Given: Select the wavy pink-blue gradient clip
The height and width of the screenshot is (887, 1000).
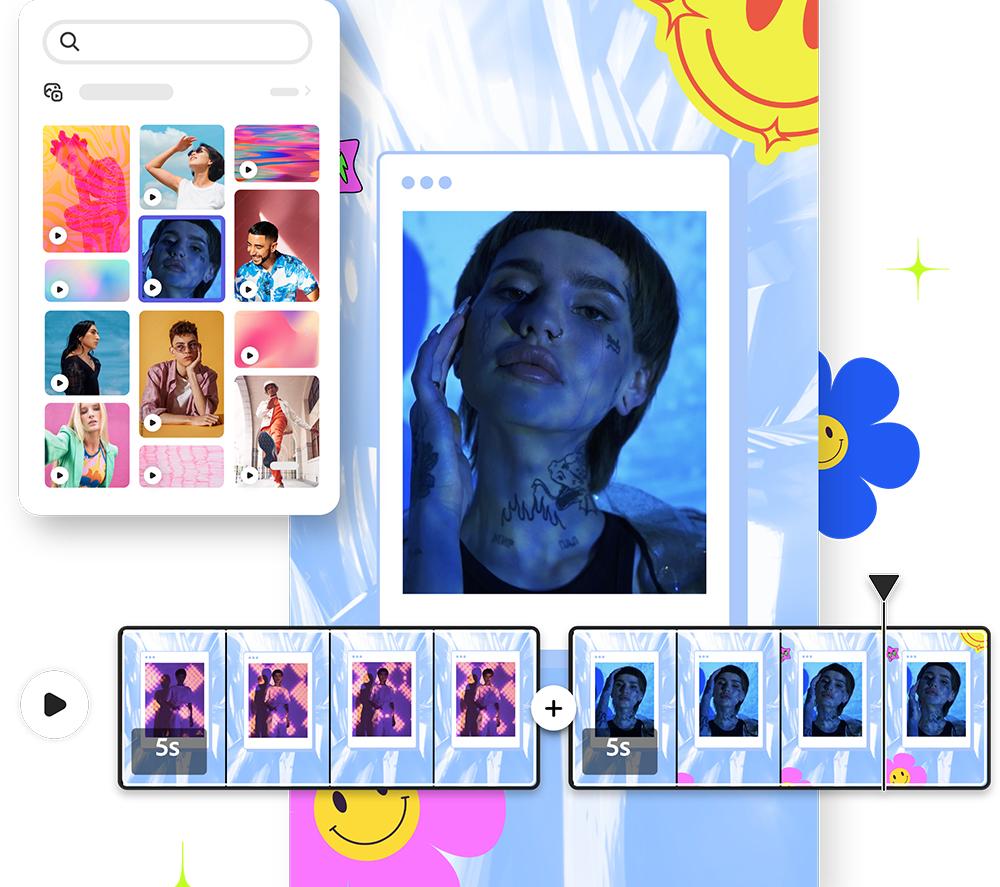Looking at the screenshot, I should point(277,153).
